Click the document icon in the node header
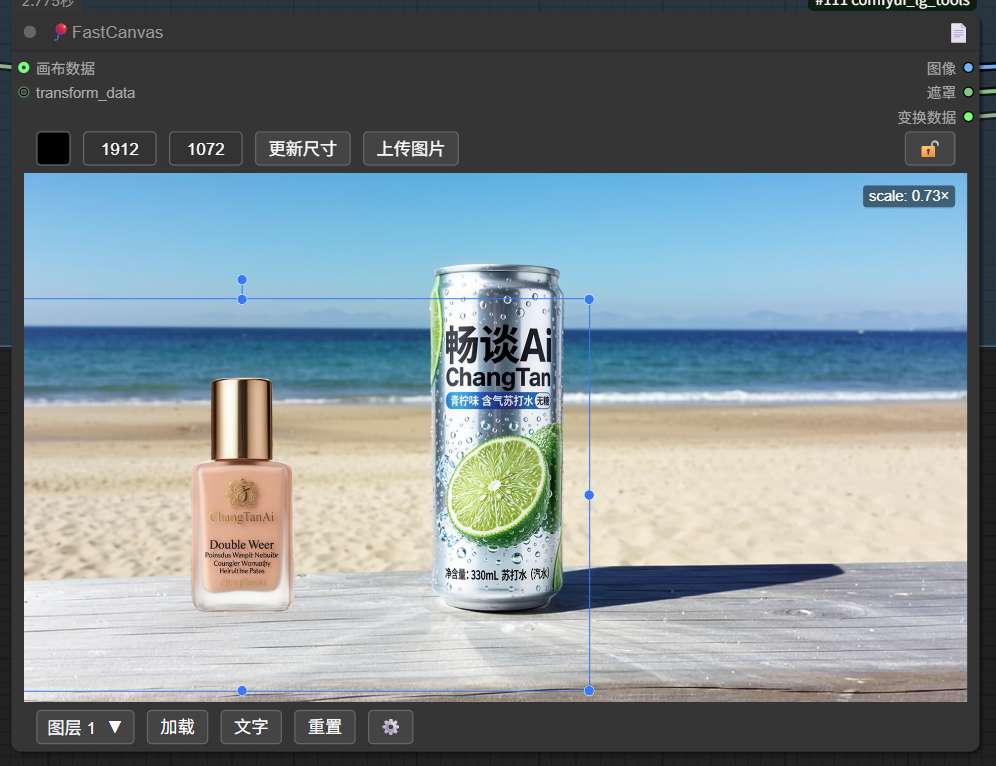Screen dimensions: 996x766 point(958,32)
